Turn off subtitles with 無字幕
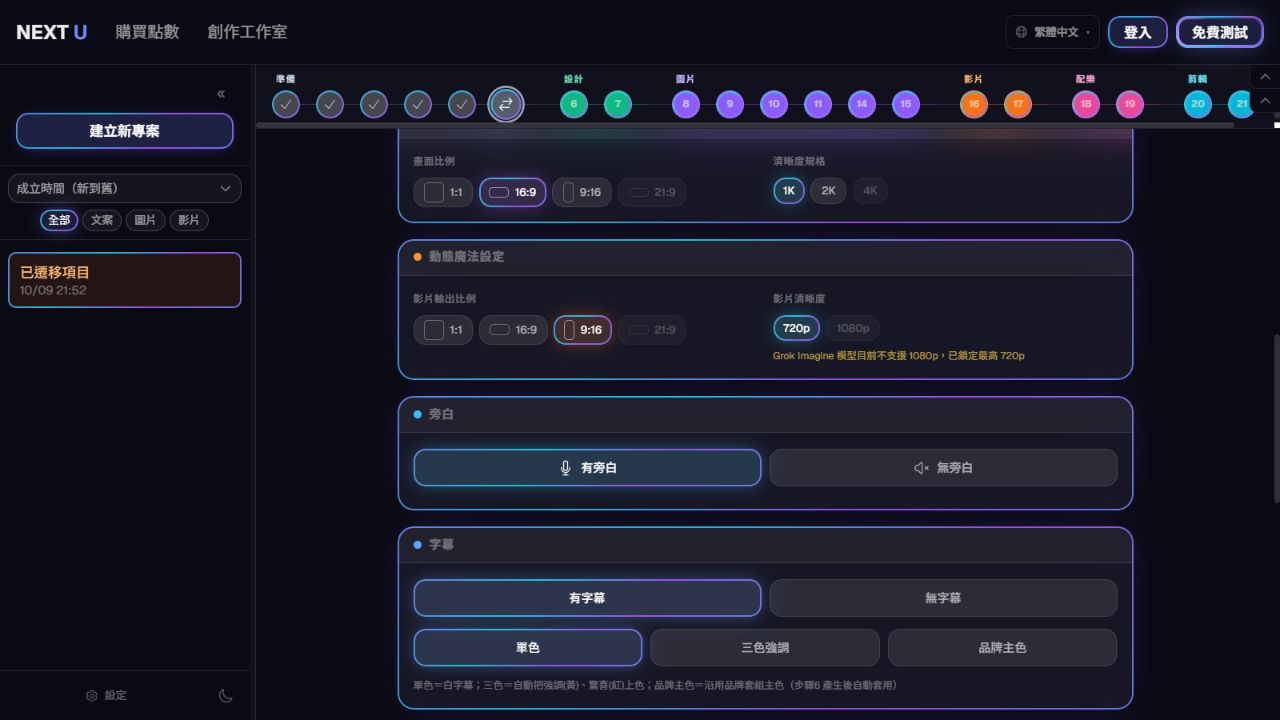1280x720 pixels. pos(943,598)
